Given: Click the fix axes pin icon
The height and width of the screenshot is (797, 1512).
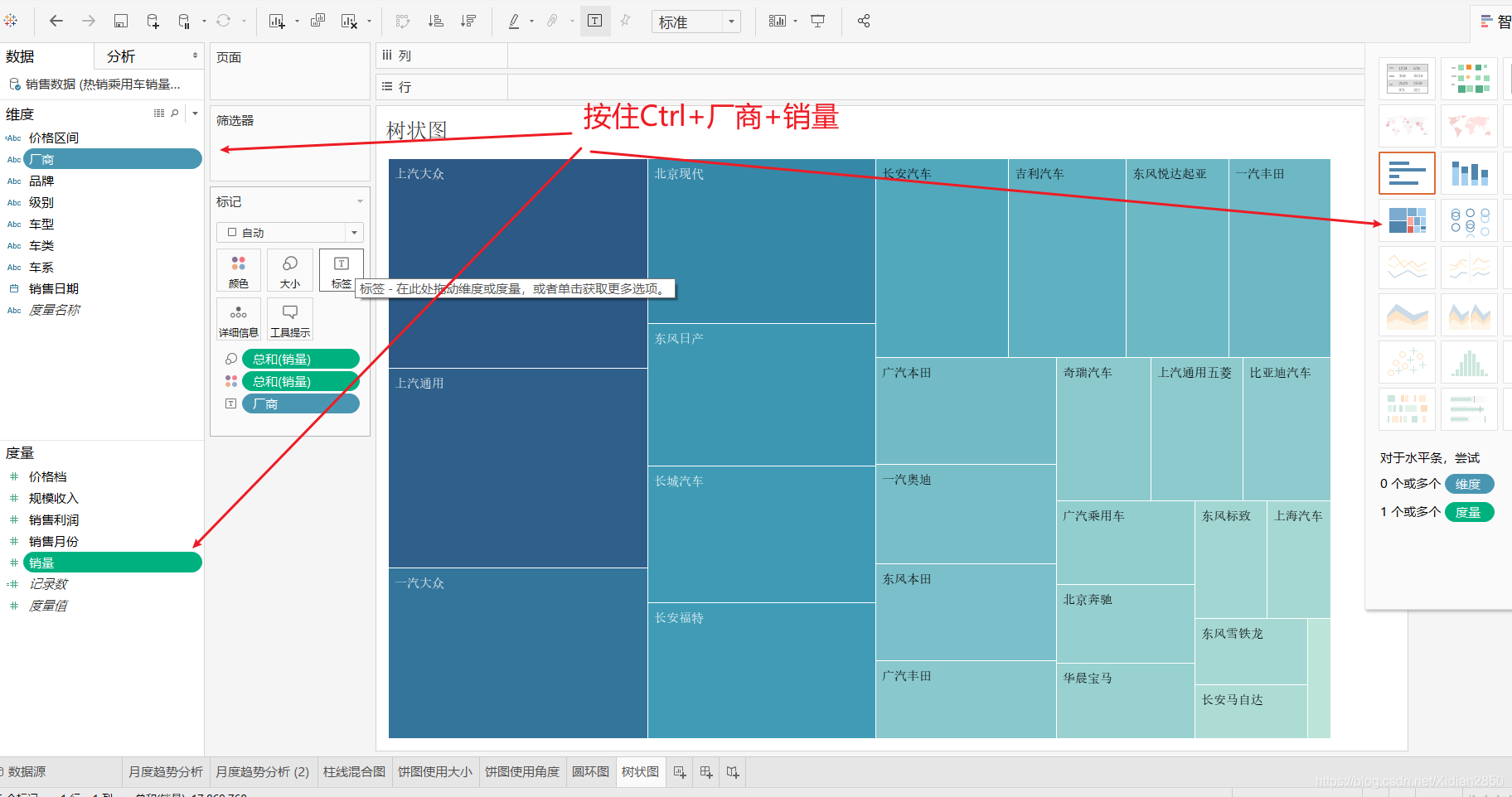Looking at the screenshot, I should (x=626, y=21).
